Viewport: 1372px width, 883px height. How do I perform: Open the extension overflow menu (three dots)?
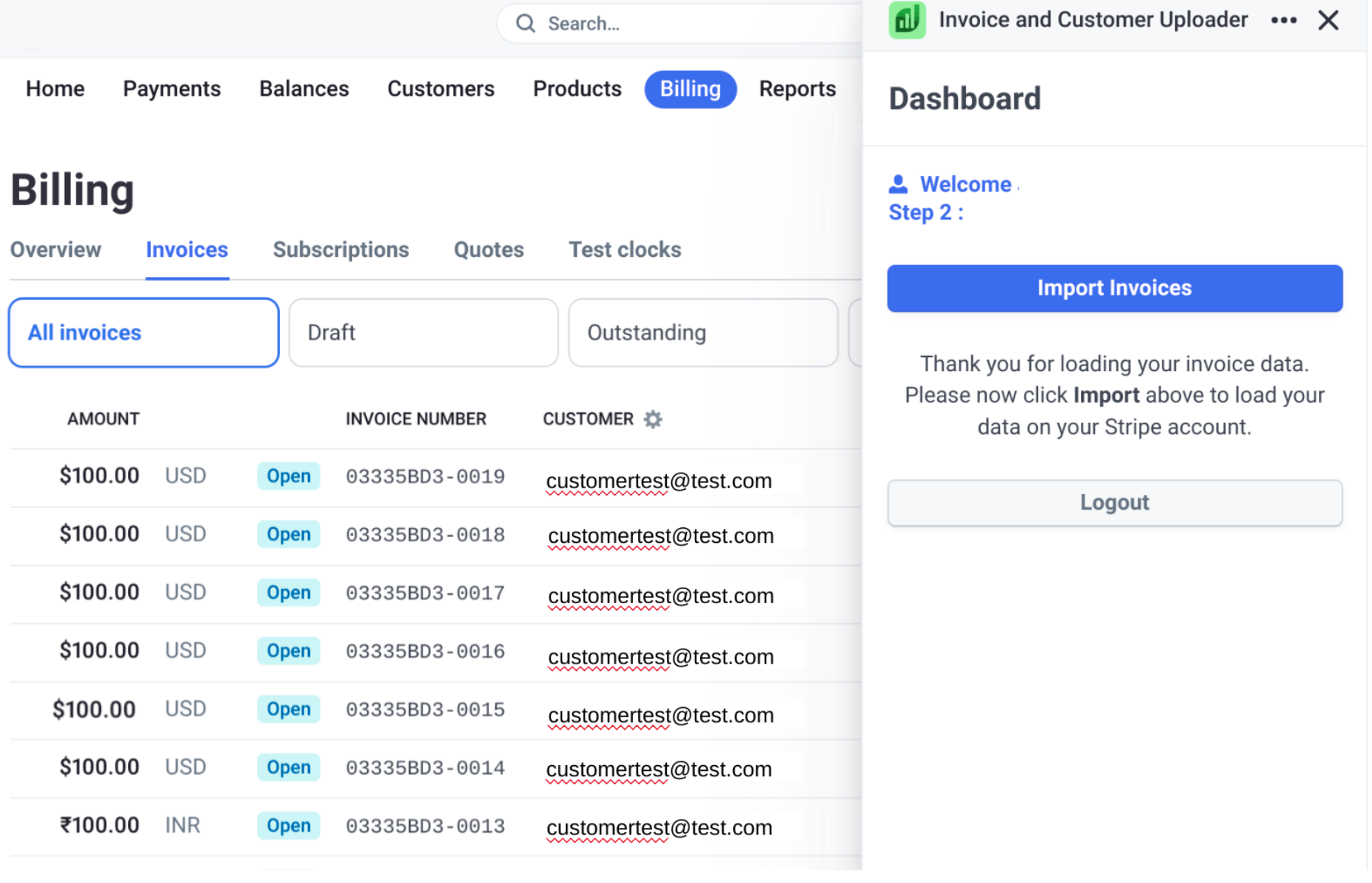1284,20
